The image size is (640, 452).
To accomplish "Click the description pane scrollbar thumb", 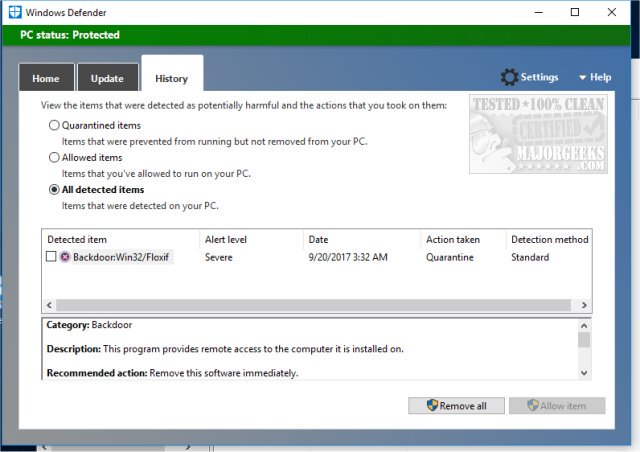I will (584, 340).
